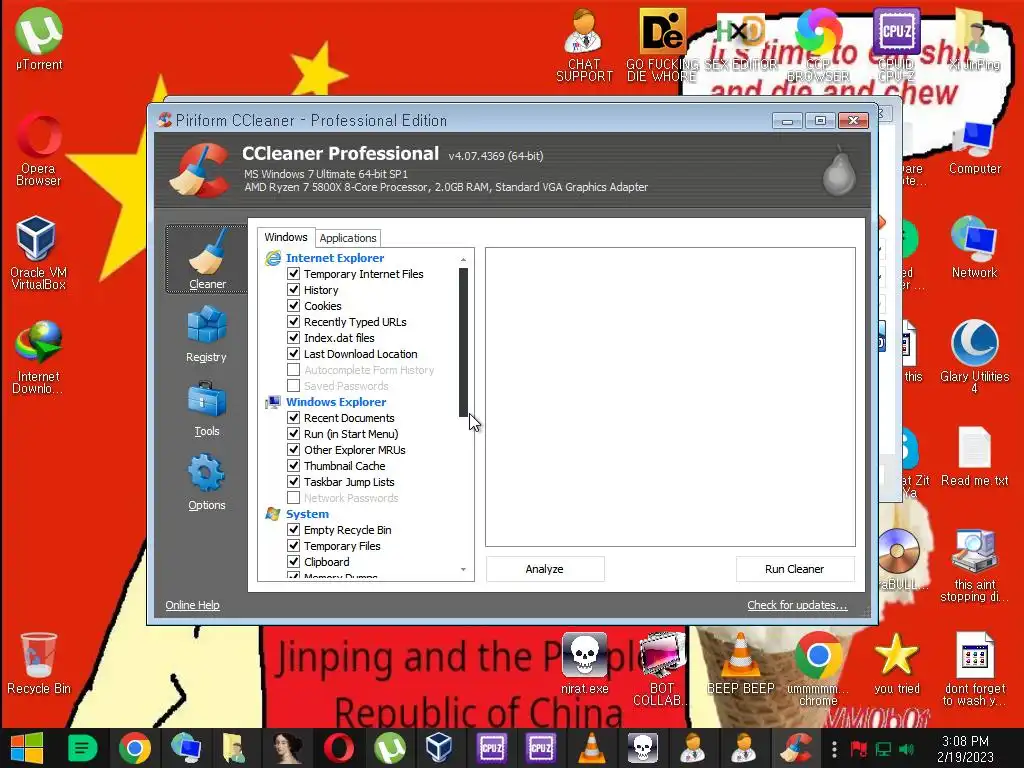Open Read me.txt desktop file
The width and height of the screenshot is (1024, 768).
point(974,457)
